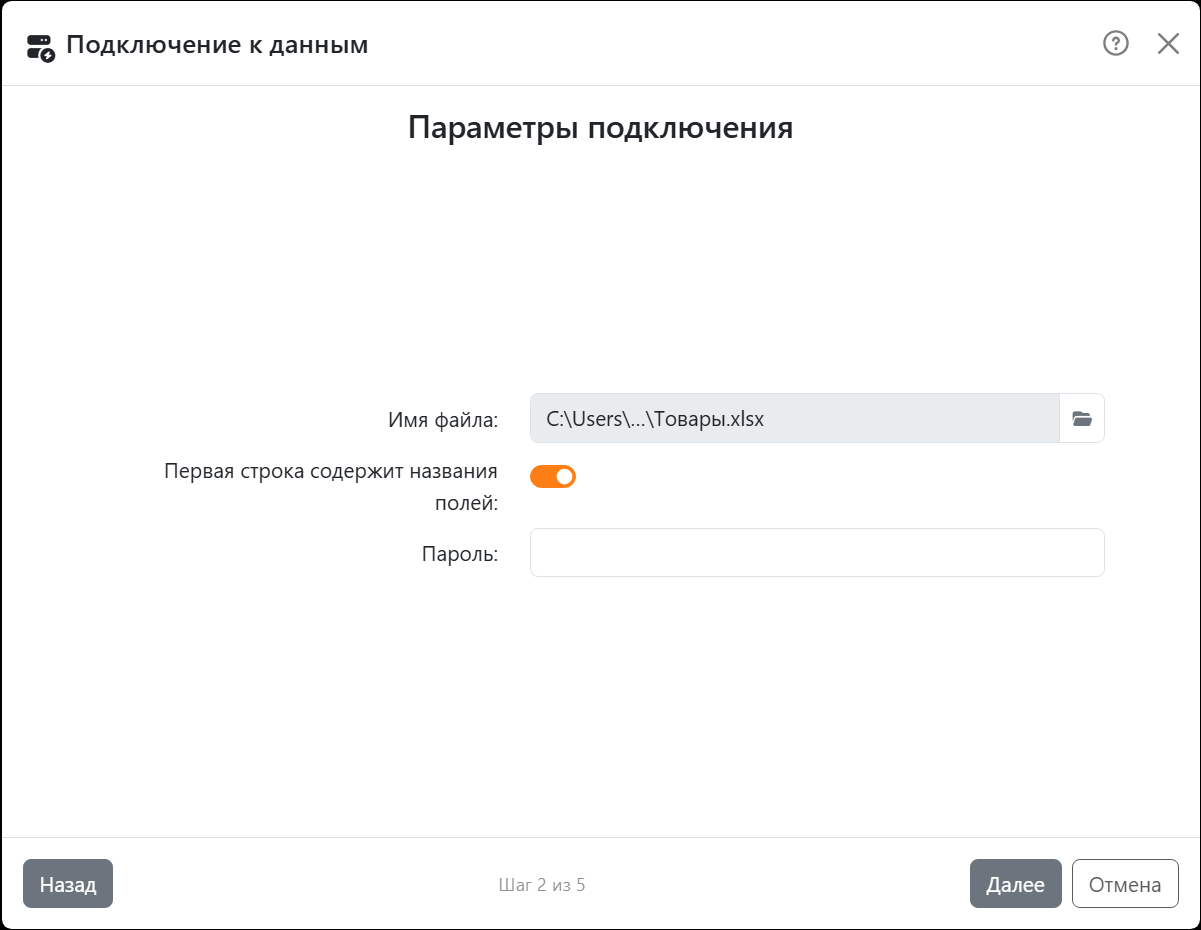Toggle first row contains field names switch
This screenshot has width=1201, height=930.
coord(553,476)
